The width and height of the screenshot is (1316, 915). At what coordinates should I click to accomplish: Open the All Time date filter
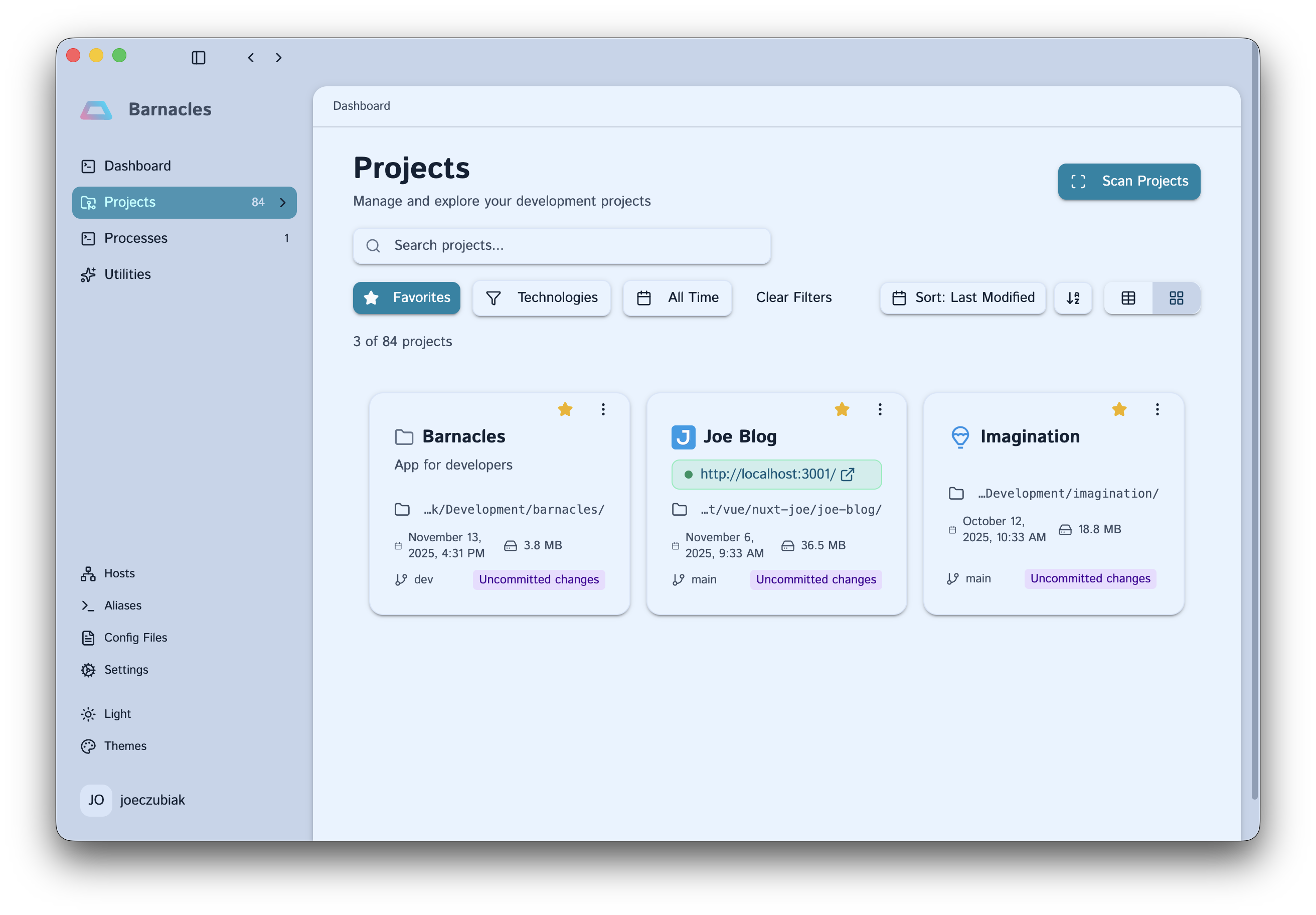click(677, 297)
